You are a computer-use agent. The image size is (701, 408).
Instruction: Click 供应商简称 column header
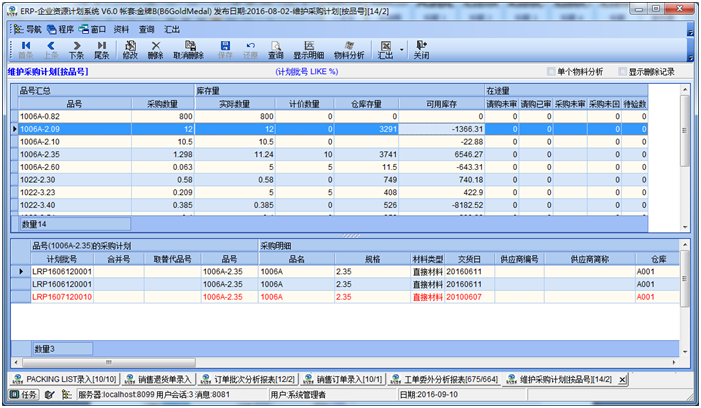590,259
